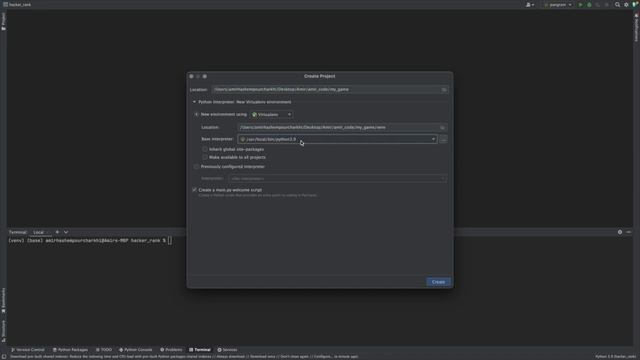Collapse the Python Interpreter section
This screenshot has width=640, height=360.
[x=194, y=102]
